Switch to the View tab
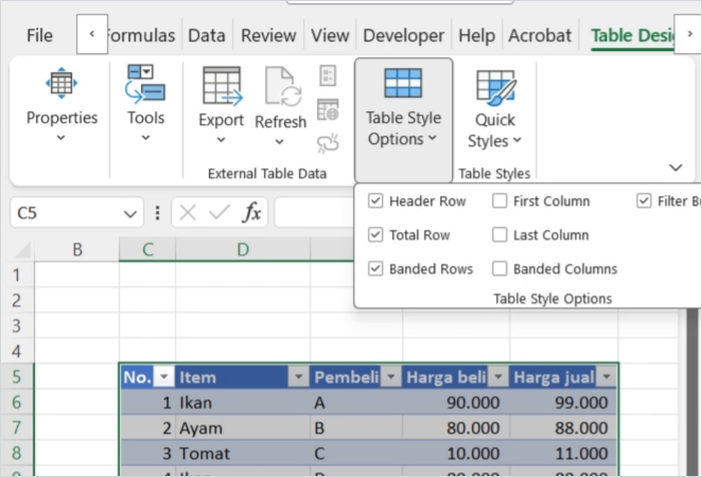Viewport: 702px width, 477px height. [x=330, y=35]
